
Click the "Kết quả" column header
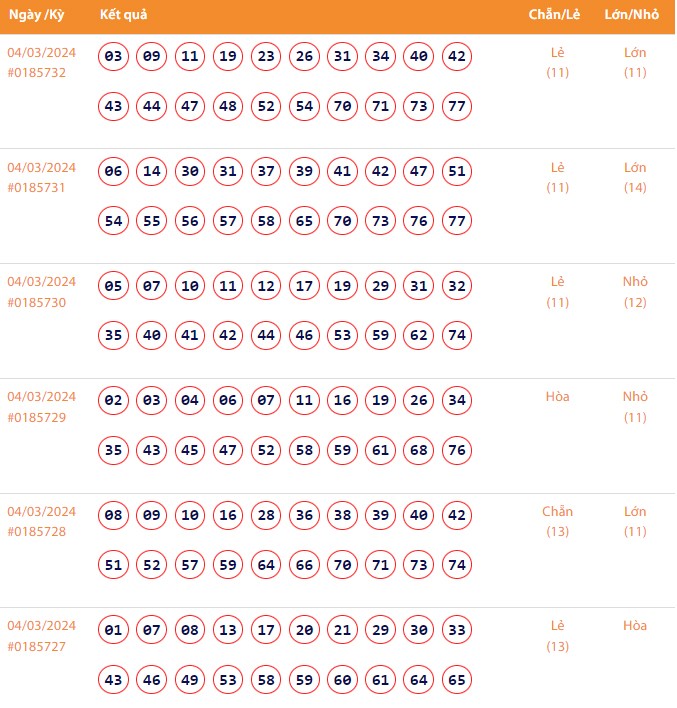coord(124,16)
